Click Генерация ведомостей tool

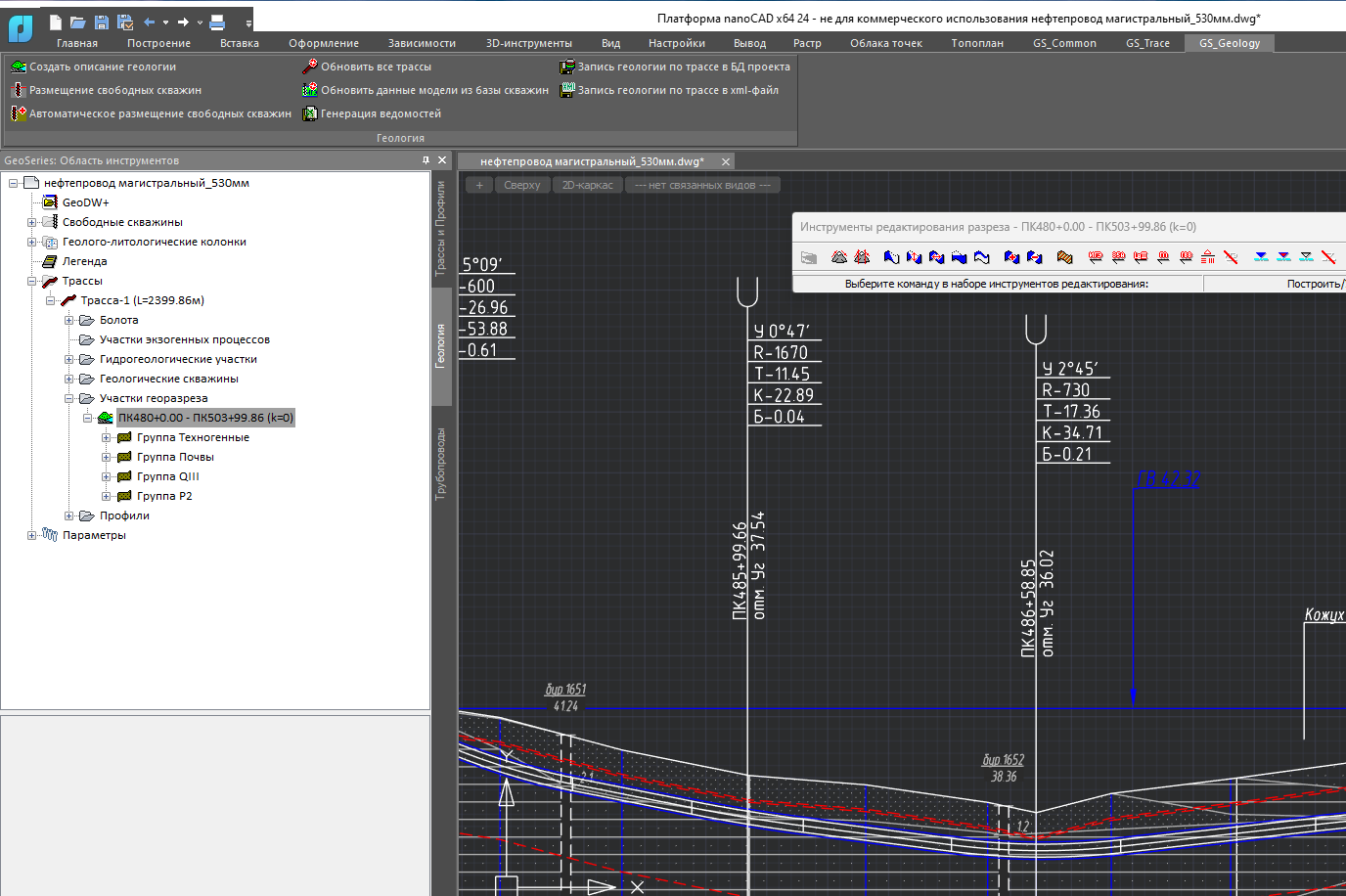372,113
